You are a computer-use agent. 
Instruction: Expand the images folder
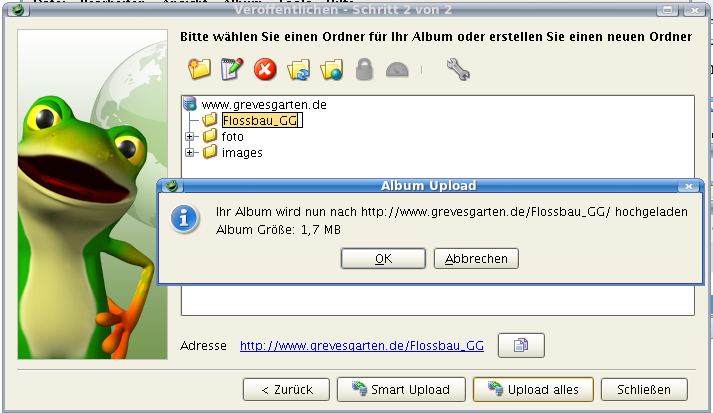click(x=190, y=152)
